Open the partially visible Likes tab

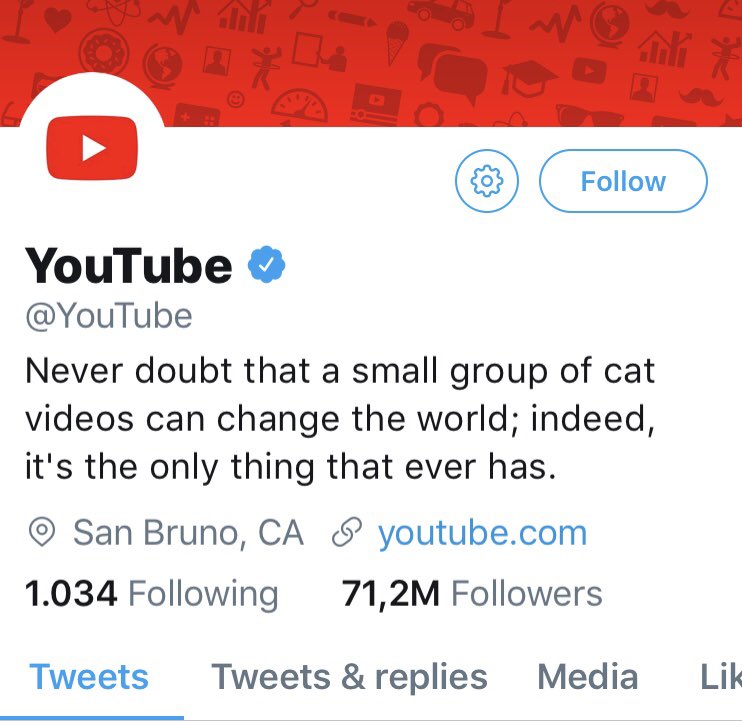point(721,677)
